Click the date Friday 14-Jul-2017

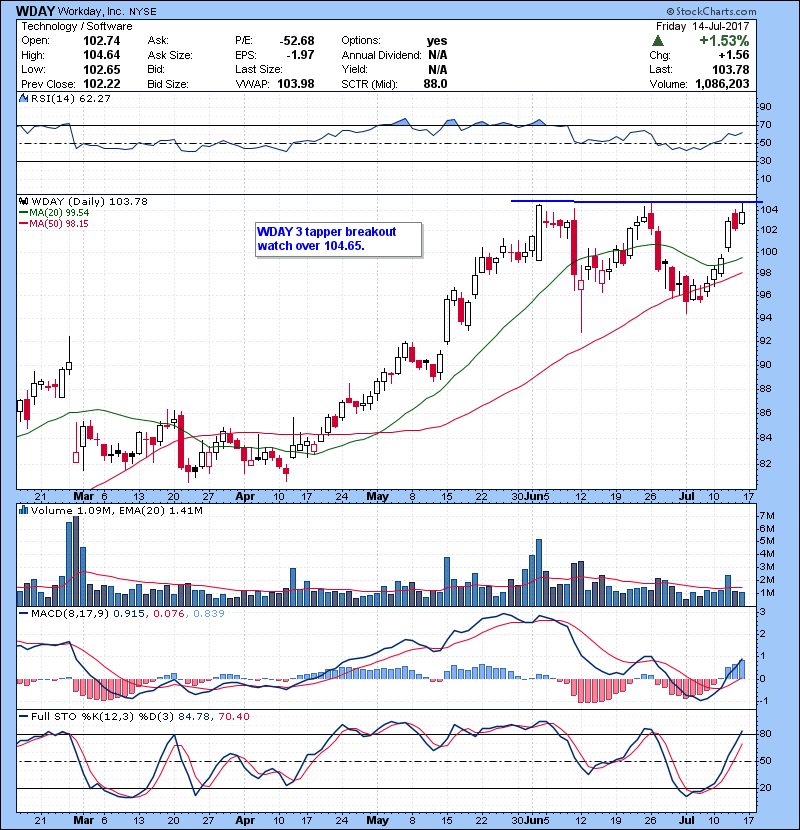(x=703, y=26)
